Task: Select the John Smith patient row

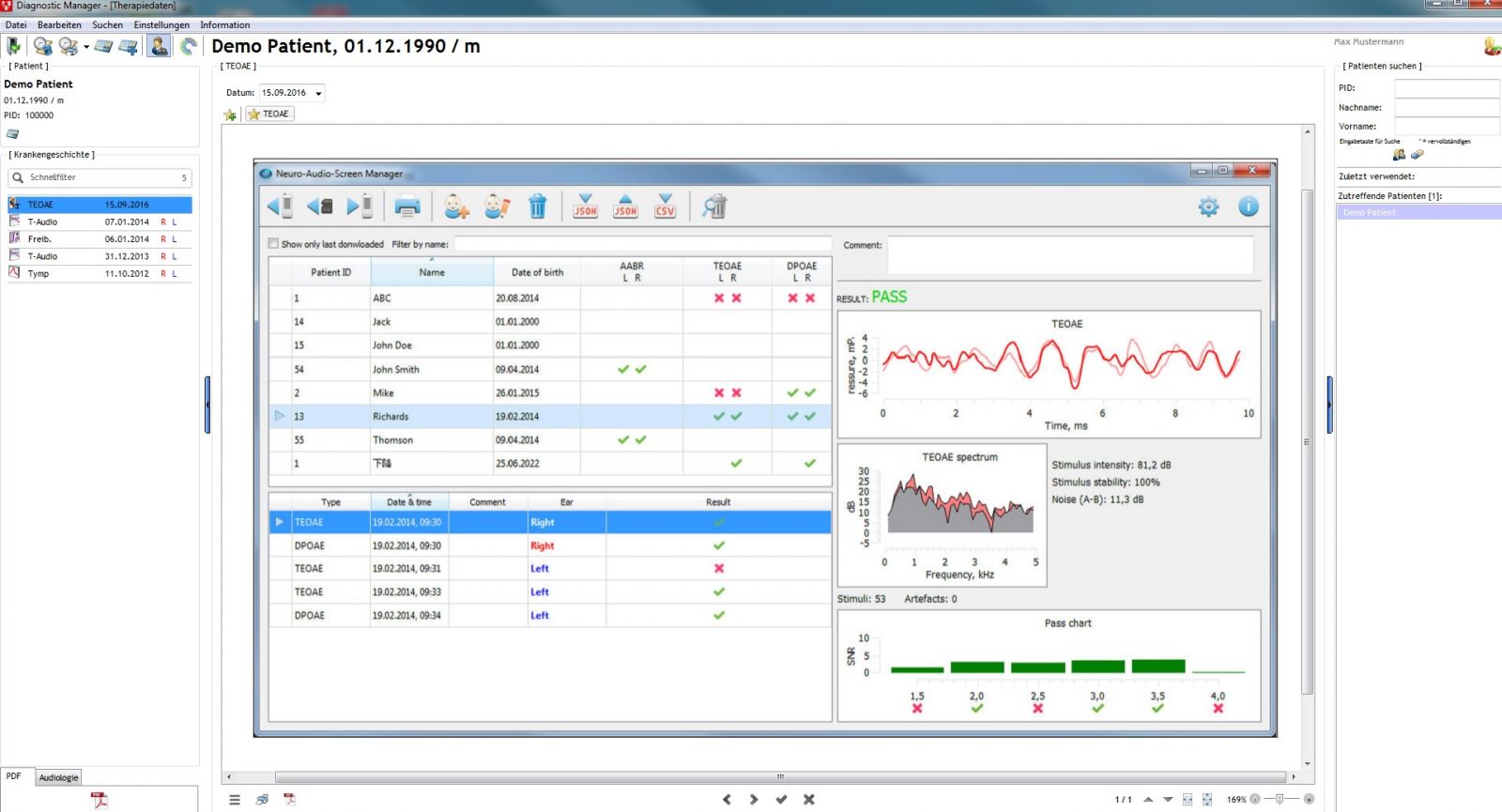Action: pyautogui.click(x=550, y=370)
